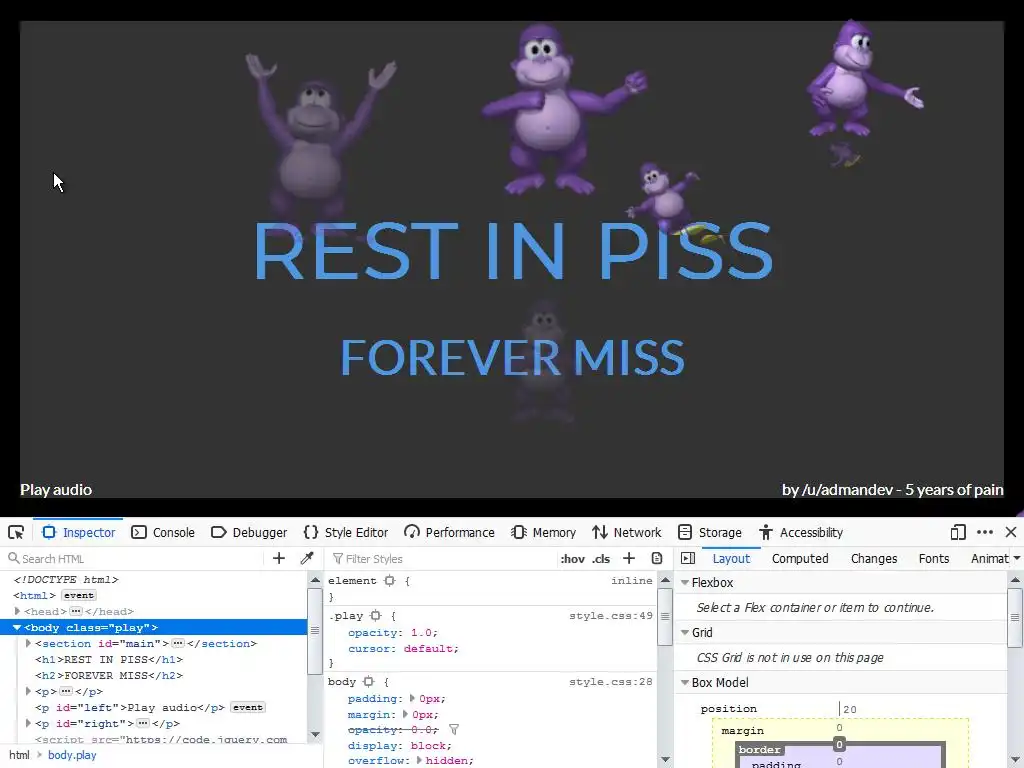Open the Inspector panel

(79, 532)
